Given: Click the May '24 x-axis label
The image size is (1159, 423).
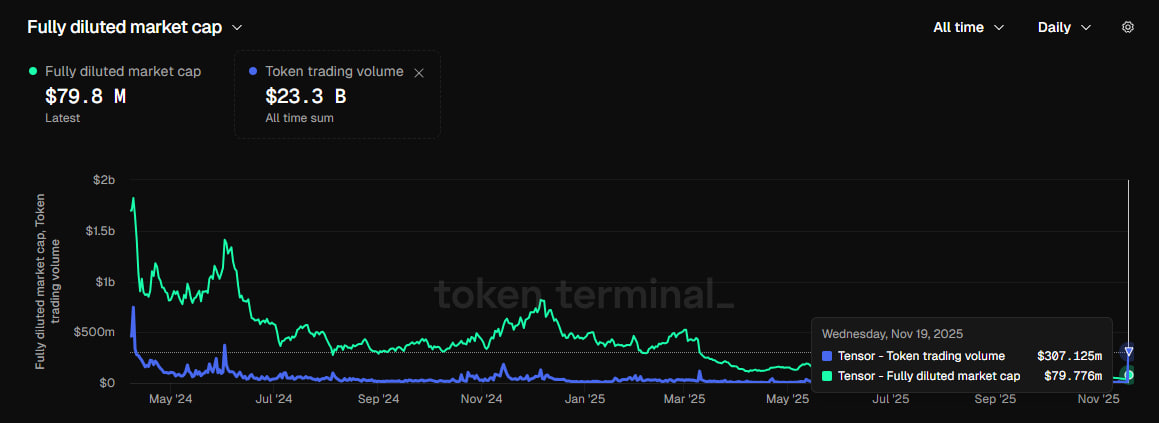Looking at the screenshot, I should pyautogui.click(x=170, y=399).
